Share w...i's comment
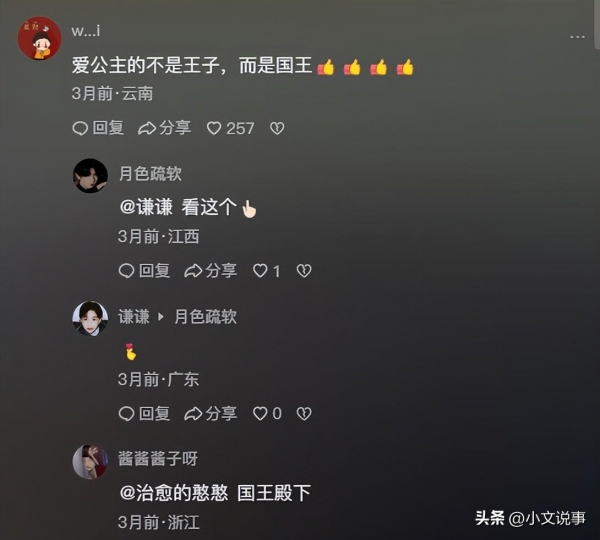This screenshot has width=600, height=540. (164, 128)
